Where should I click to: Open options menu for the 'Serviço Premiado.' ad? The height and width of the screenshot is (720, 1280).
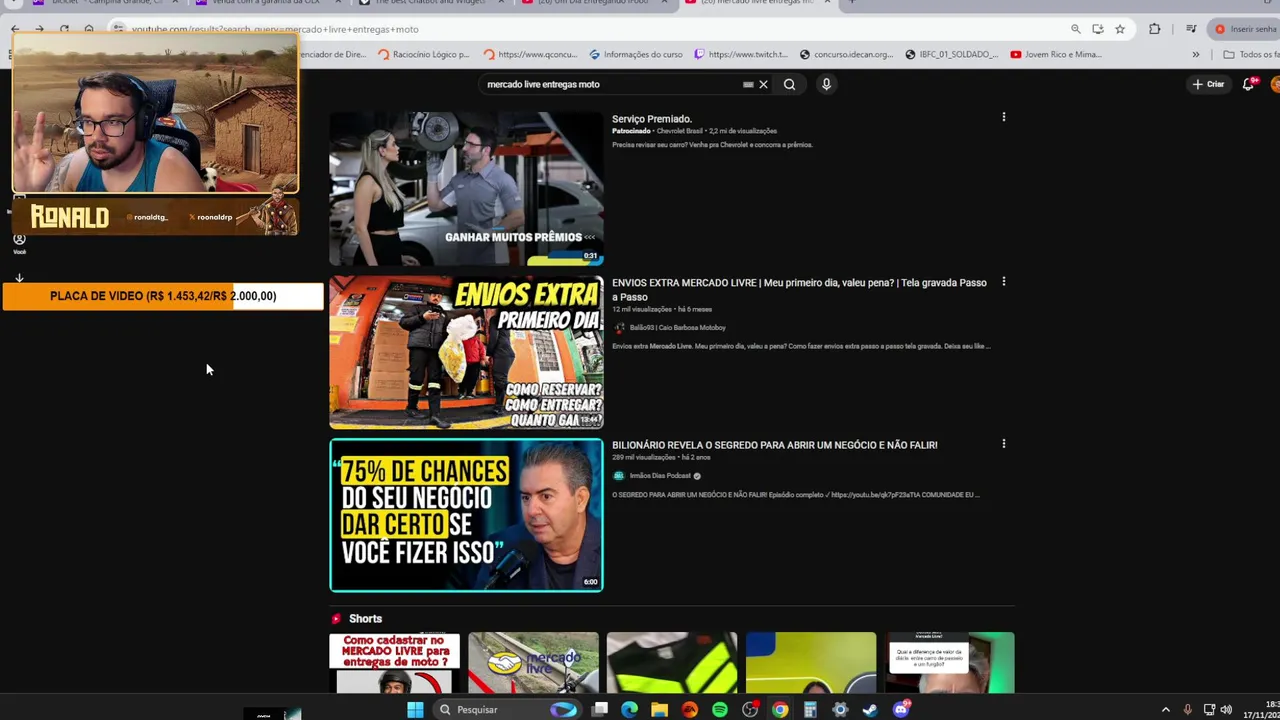pyautogui.click(x=1003, y=117)
